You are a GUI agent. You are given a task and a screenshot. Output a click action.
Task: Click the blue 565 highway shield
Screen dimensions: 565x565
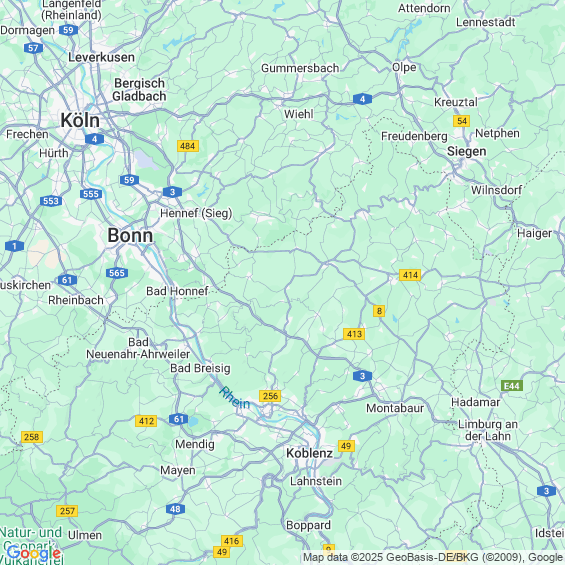point(117,273)
